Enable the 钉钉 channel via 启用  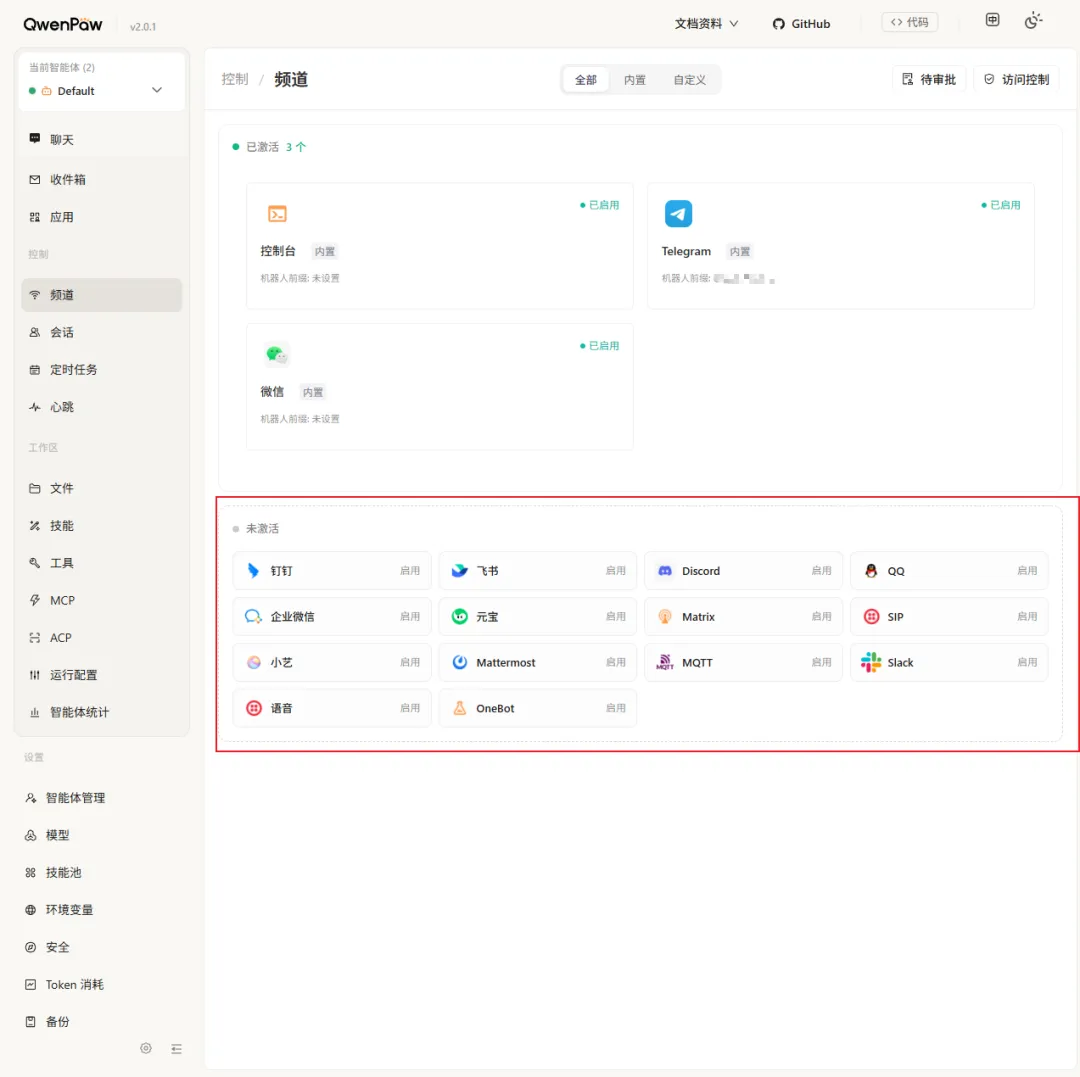coord(410,570)
